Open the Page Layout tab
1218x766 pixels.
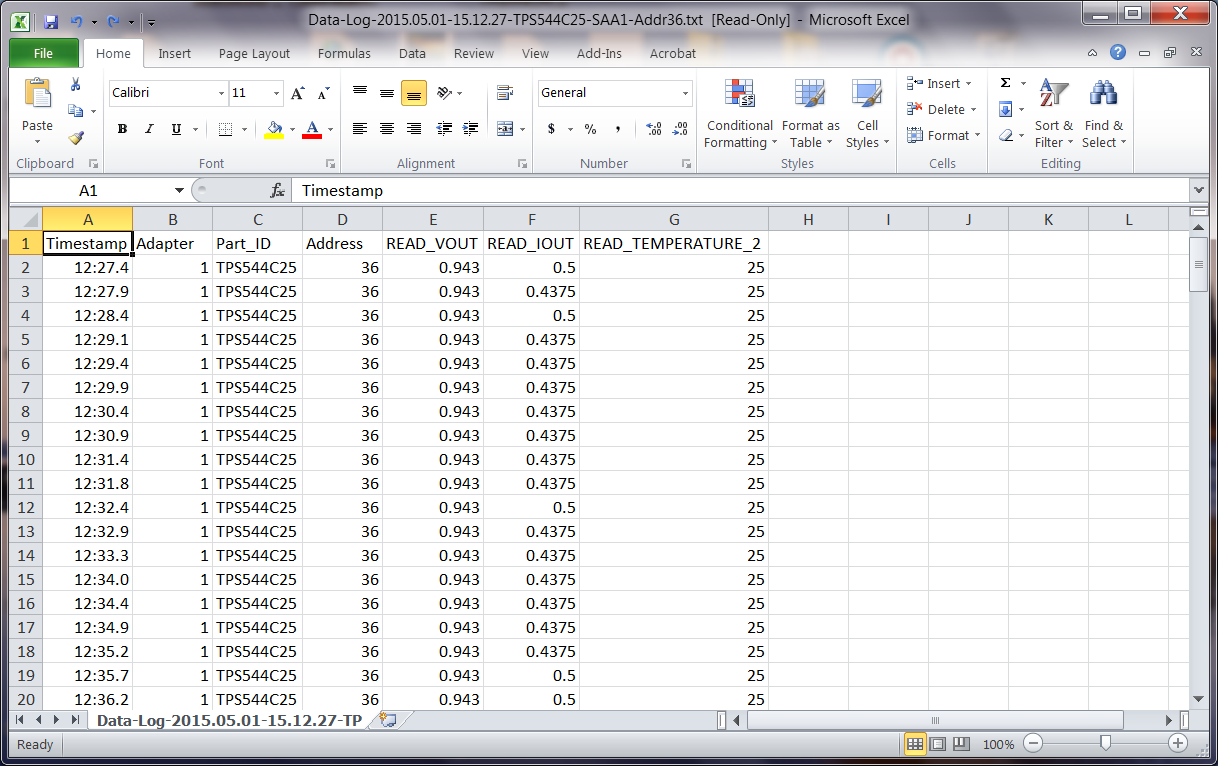point(254,53)
